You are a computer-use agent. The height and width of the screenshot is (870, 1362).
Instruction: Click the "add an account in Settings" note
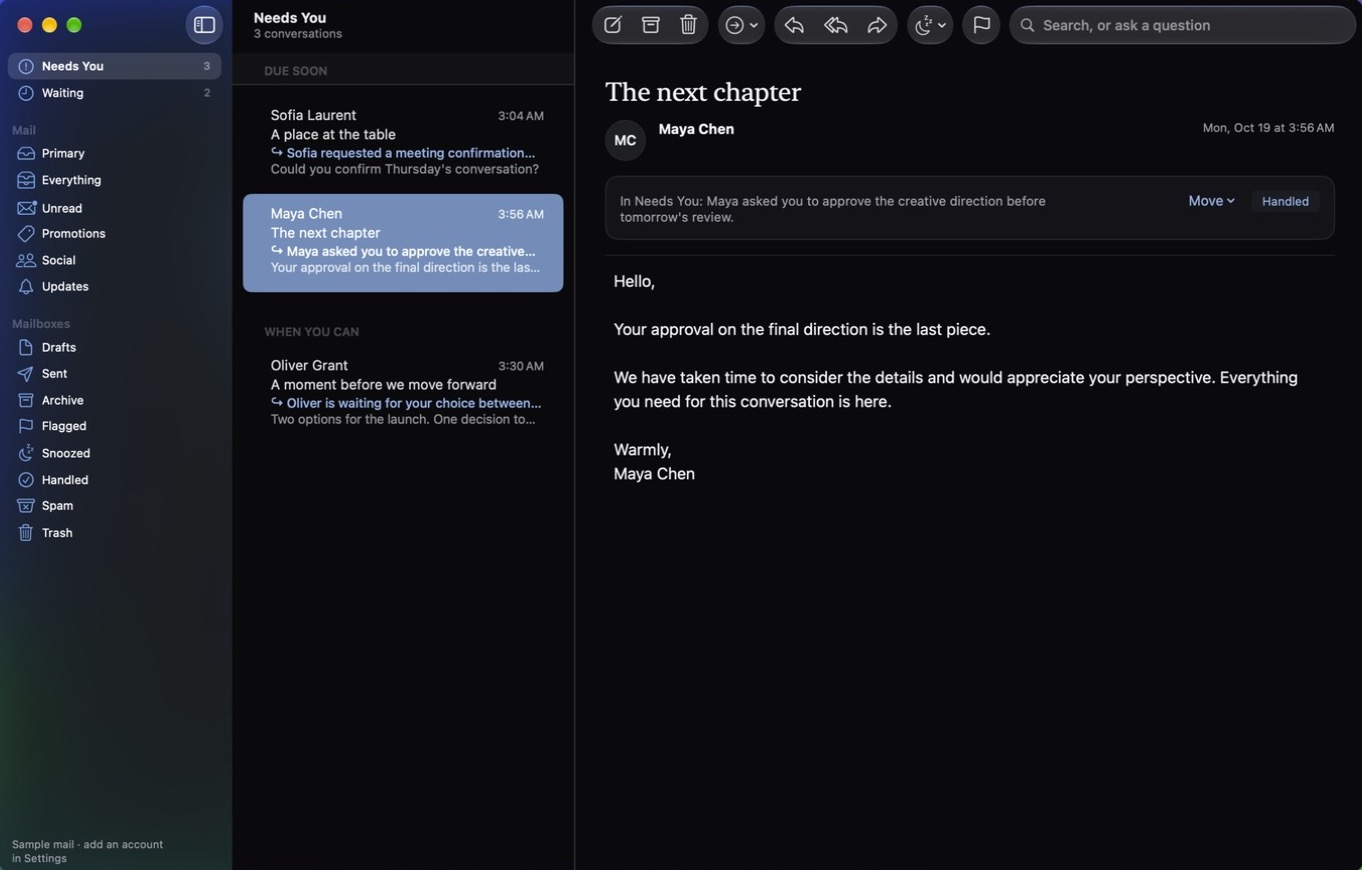87,851
